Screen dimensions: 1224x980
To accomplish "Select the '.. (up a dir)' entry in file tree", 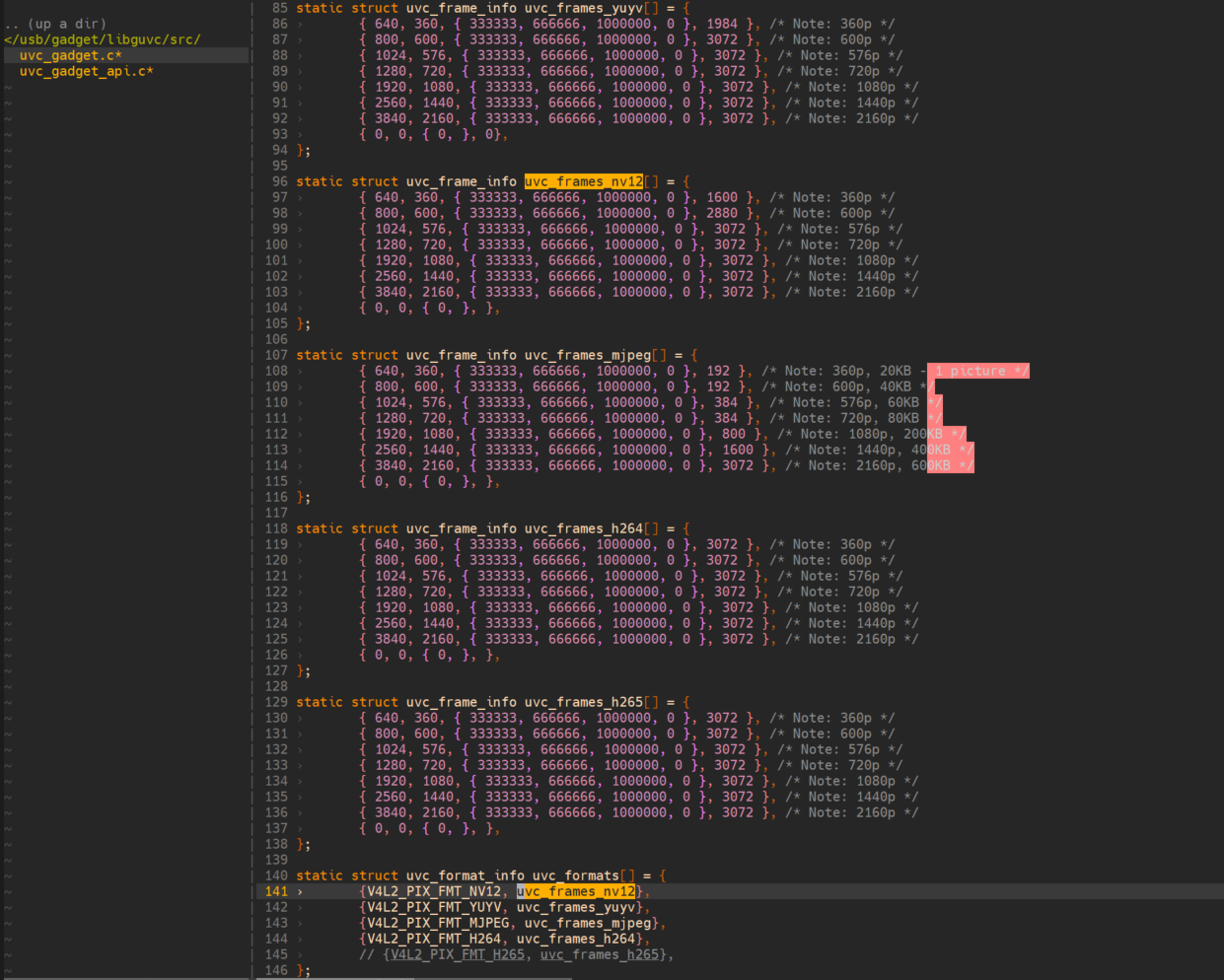I will [x=55, y=24].
